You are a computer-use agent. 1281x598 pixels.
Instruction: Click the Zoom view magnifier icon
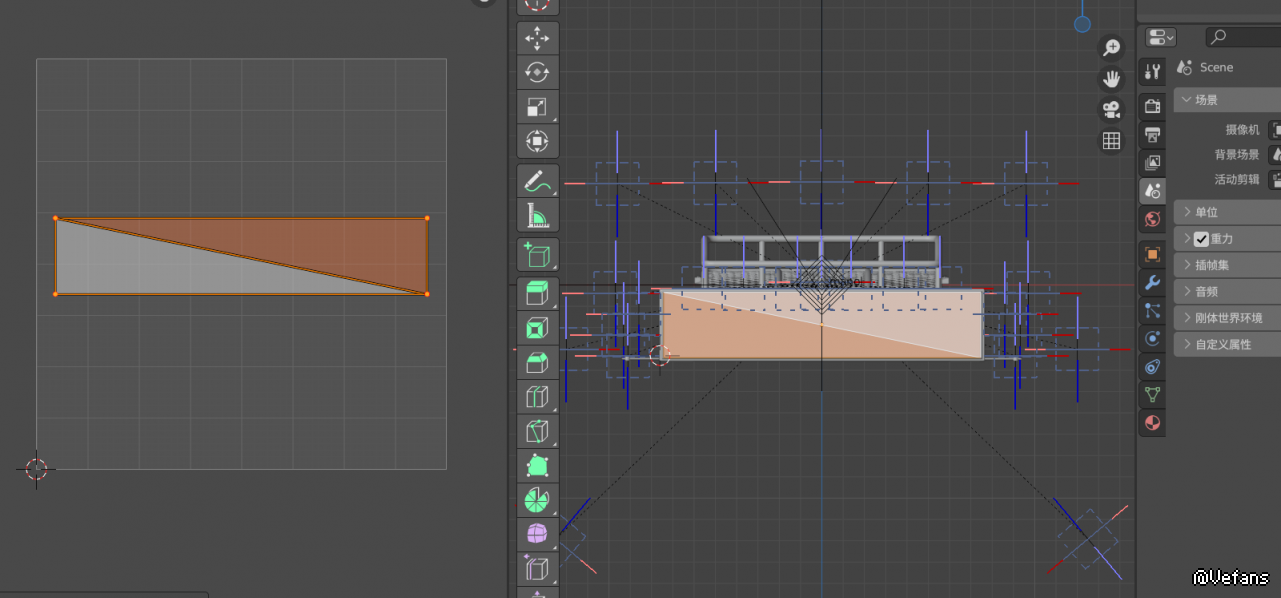click(1111, 47)
